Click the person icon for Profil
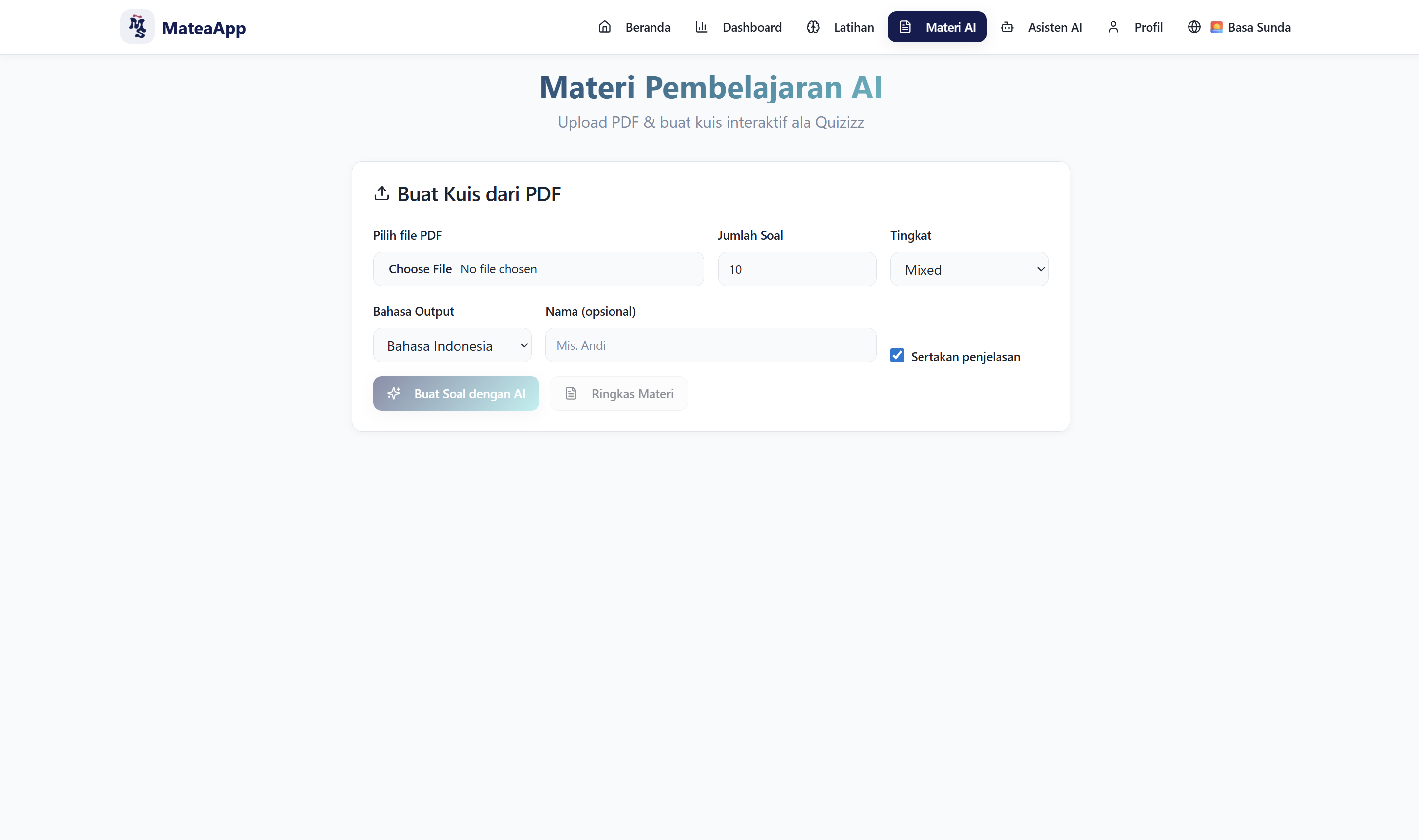 [1113, 27]
